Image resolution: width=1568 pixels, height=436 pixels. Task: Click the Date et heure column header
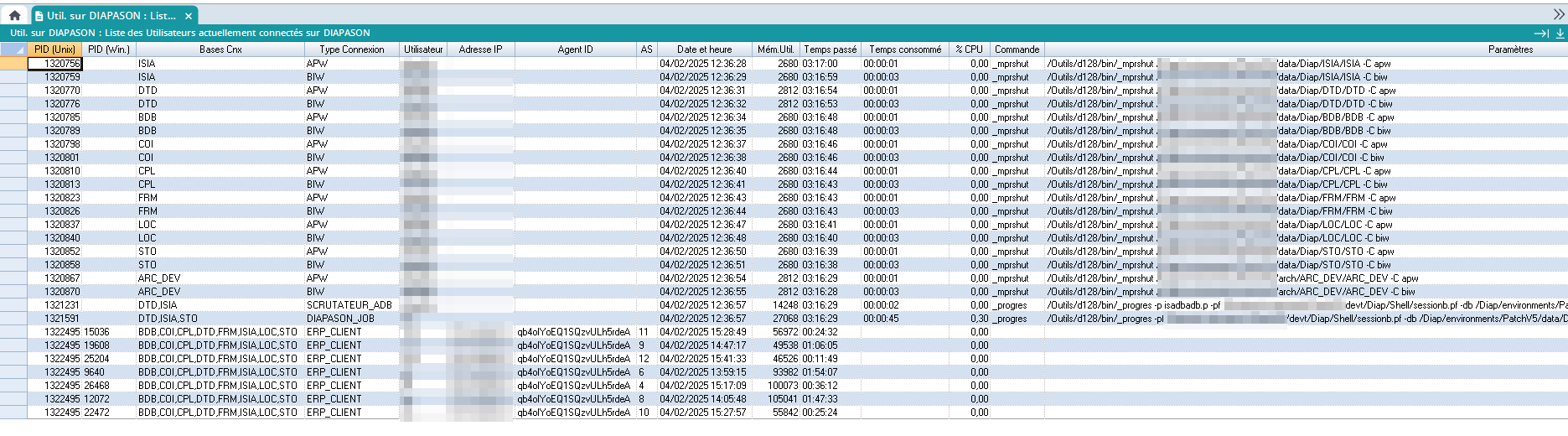pyautogui.click(x=704, y=49)
